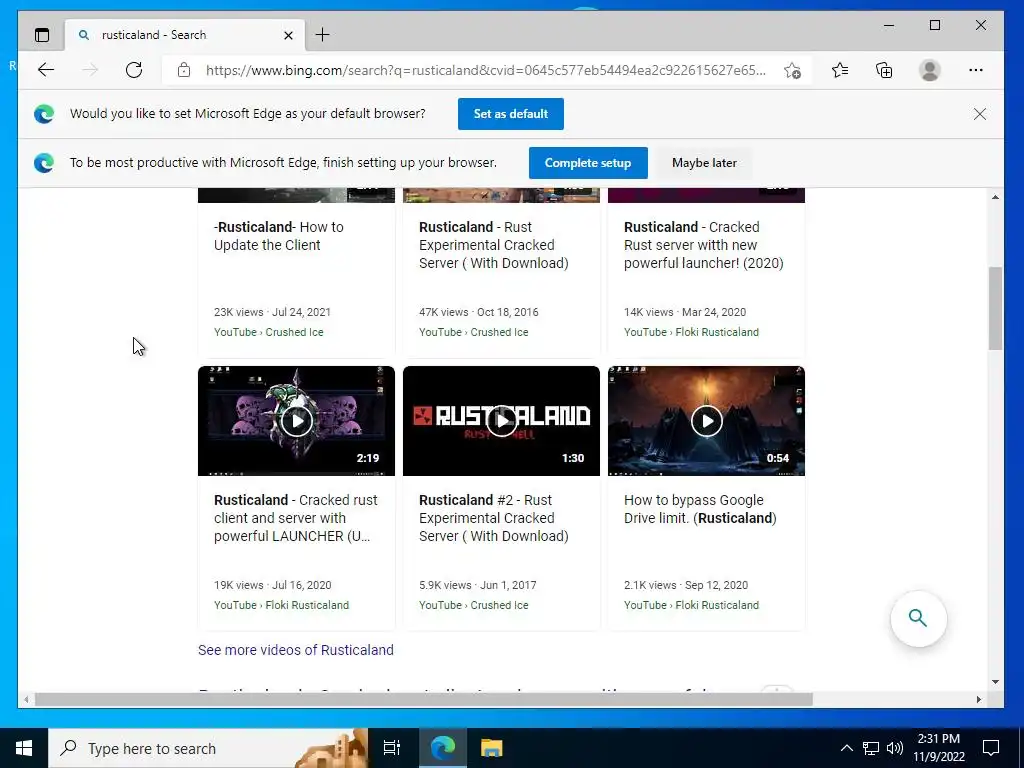Open the profile avatar icon
Image resolution: width=1024 pixels, height=768 pixels.
pyautogui.click(x=929, y=70)
